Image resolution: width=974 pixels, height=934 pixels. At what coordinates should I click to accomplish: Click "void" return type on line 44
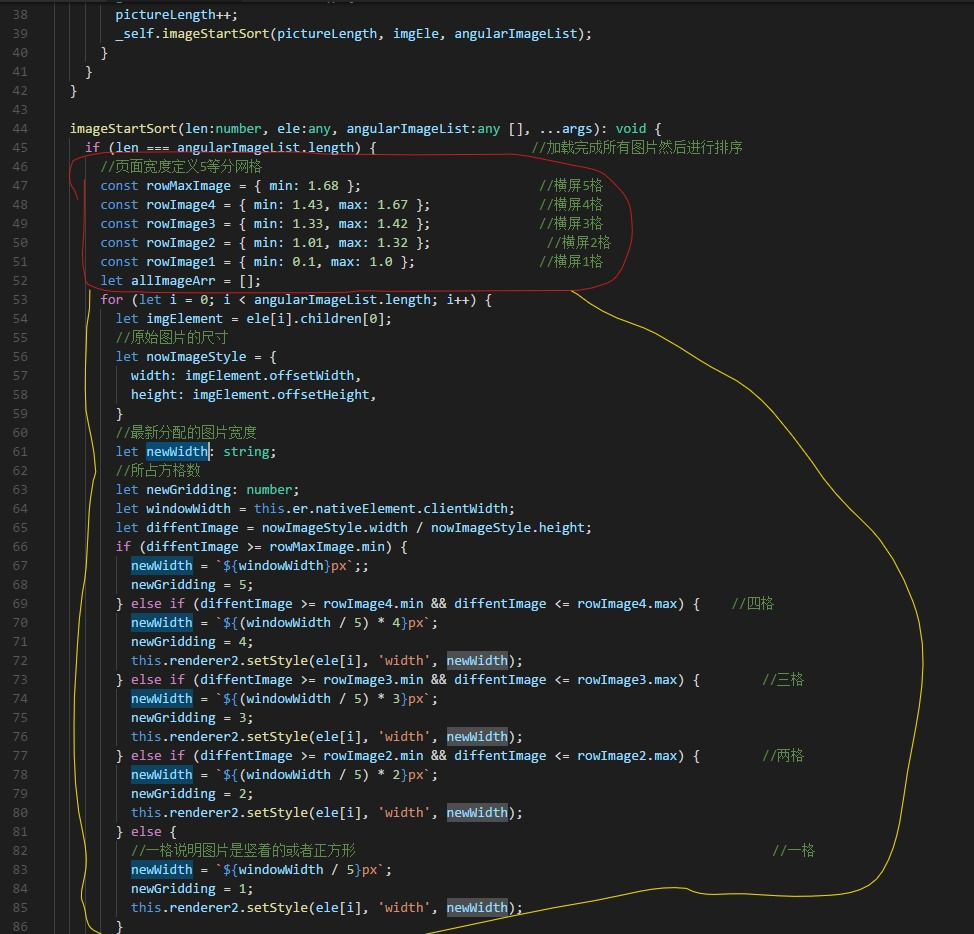pyautogui.click(x=631, y=129)
